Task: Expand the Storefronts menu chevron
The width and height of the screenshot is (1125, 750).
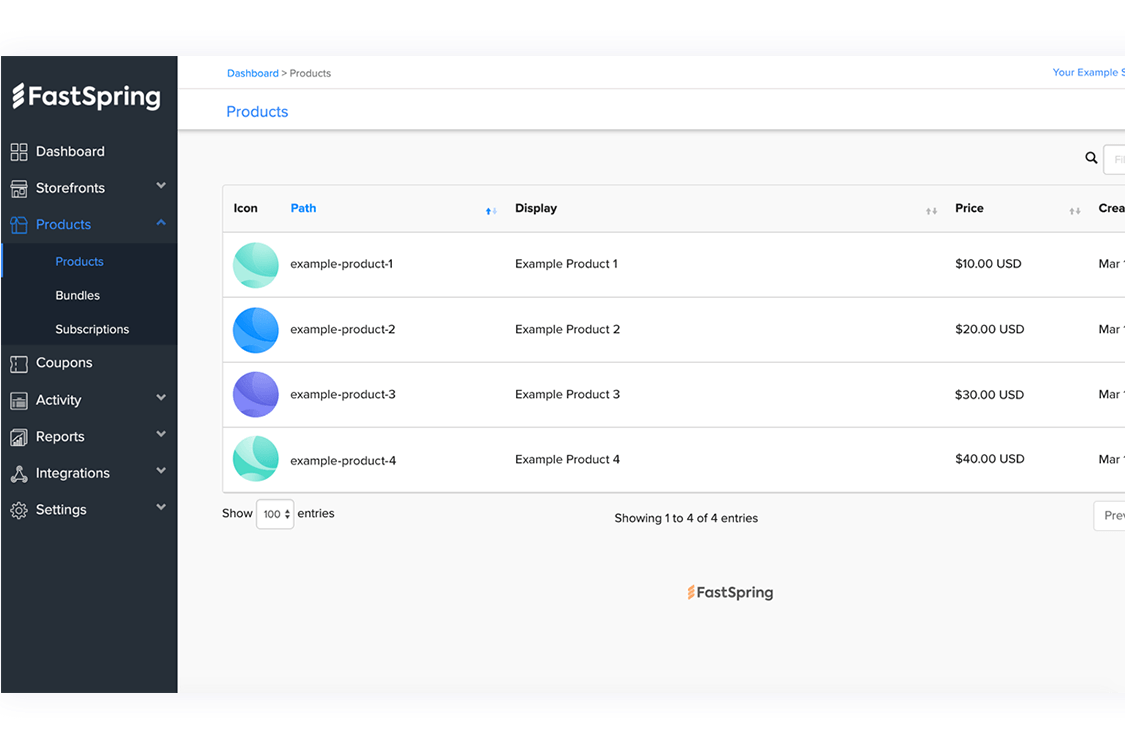Action: tap(161, 186)
